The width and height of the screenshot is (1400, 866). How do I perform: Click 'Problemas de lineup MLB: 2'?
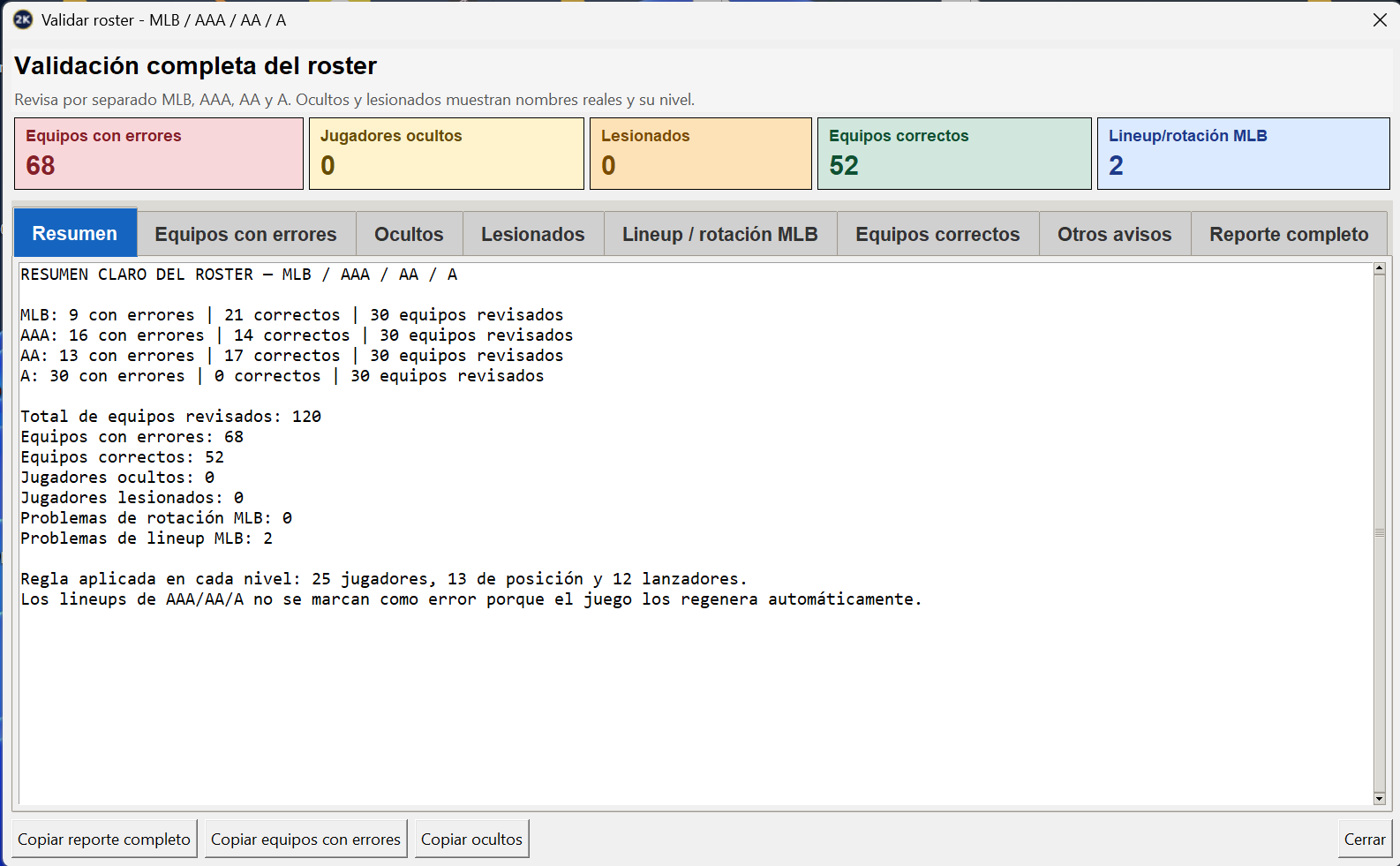[x=147, y=538]
